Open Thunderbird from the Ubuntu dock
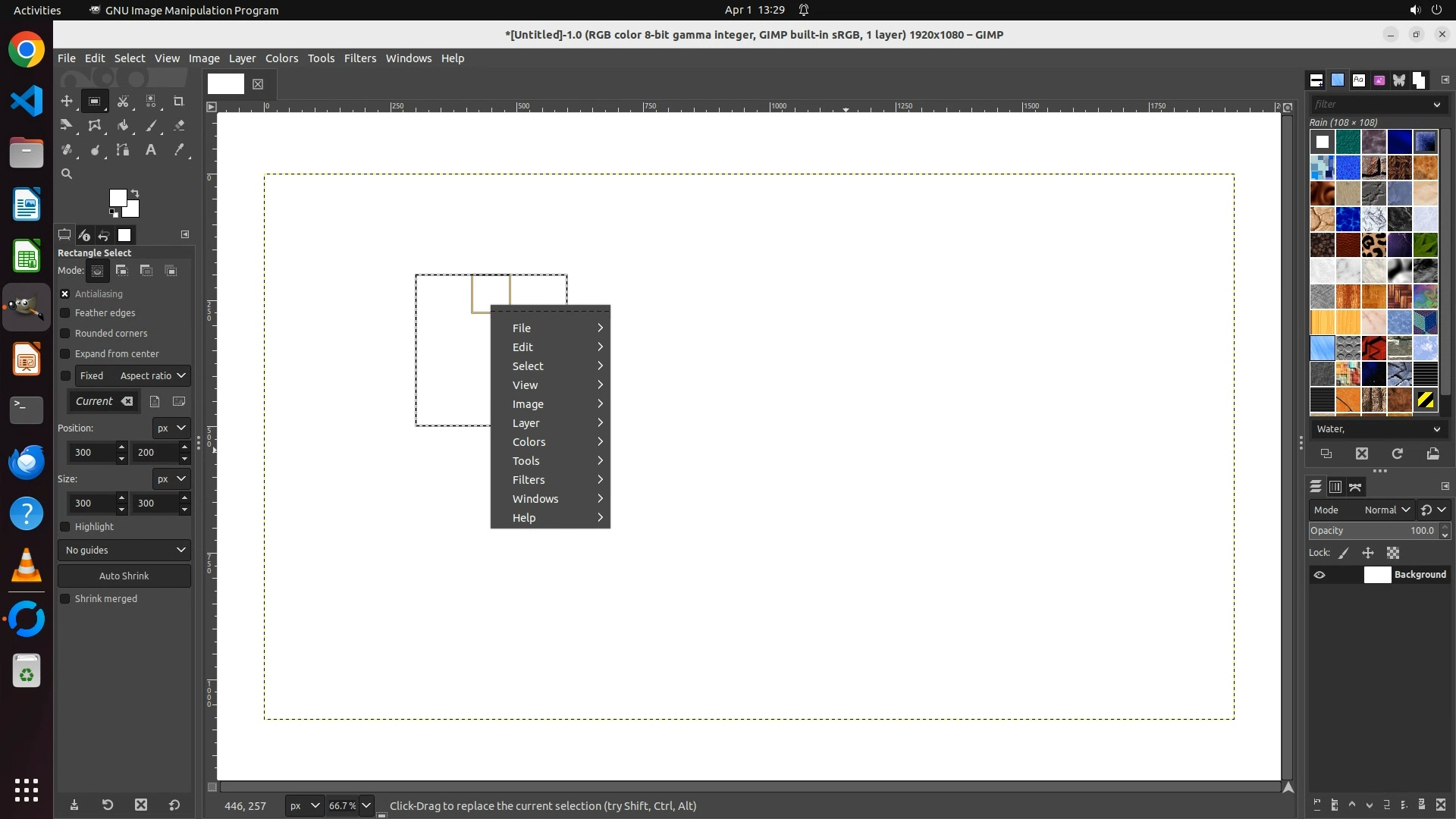 coord(27,462)
